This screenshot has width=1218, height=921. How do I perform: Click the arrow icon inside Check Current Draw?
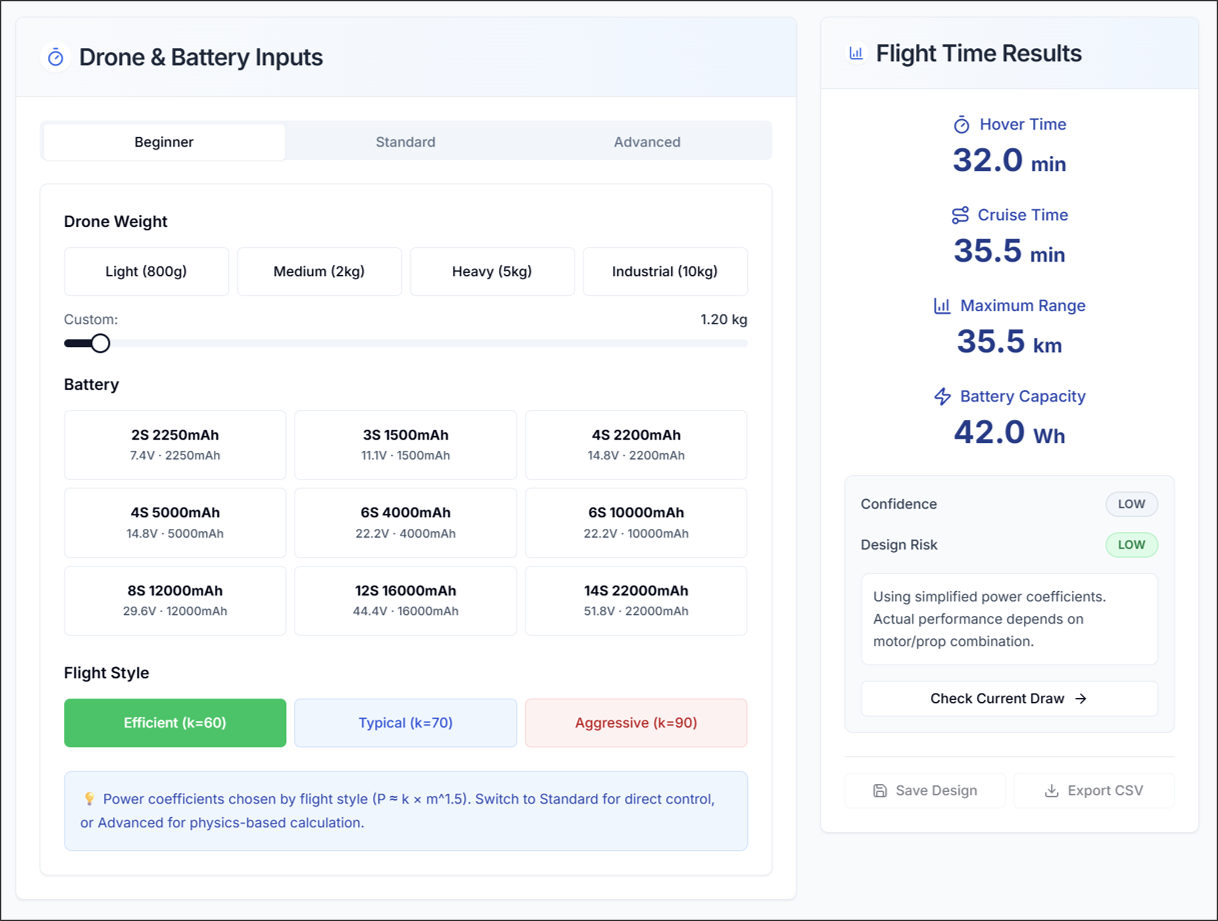click(1081, 699)
